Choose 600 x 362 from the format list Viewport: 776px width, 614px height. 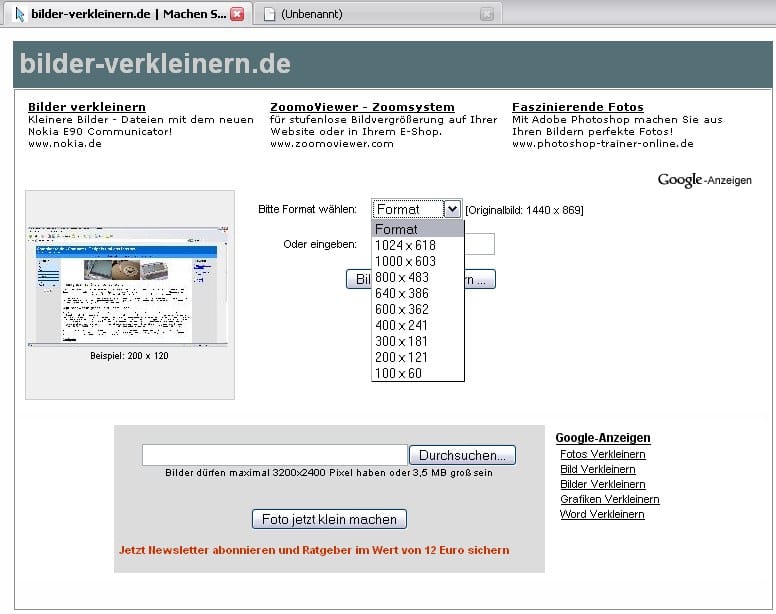[418, 309]
